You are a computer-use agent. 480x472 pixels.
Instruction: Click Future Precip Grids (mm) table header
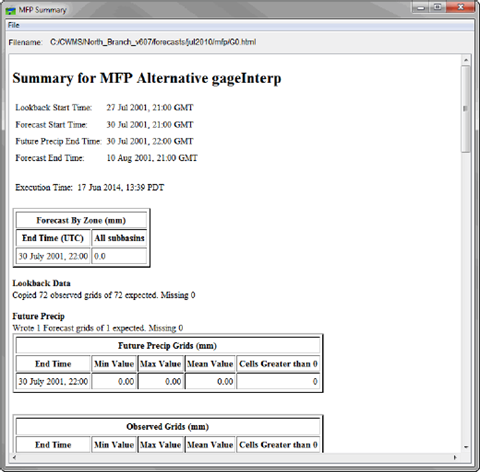click(x=168, y=346)
